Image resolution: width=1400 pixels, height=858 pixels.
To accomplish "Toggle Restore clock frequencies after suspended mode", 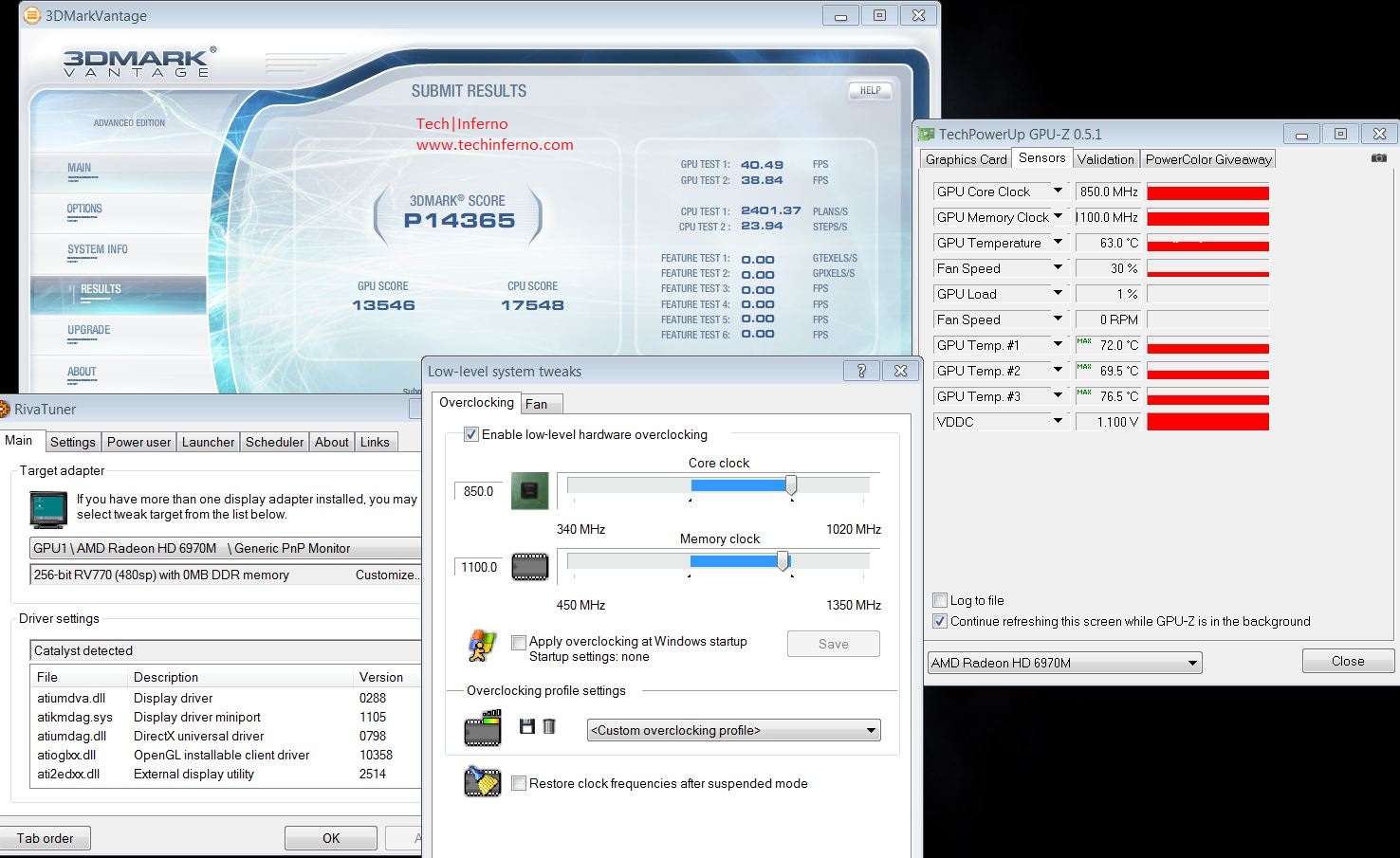I will pos(519,783).
